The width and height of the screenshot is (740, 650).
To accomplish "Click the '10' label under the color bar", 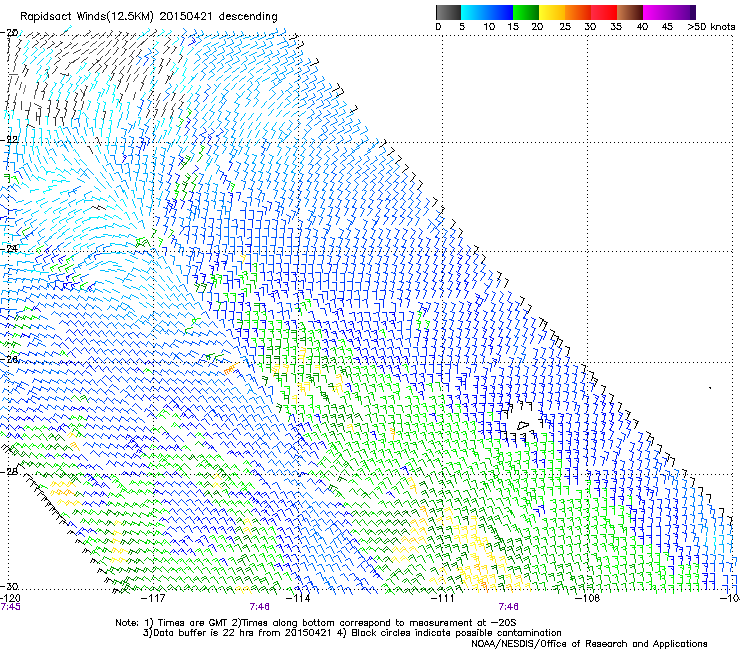I will click(489, 27).
